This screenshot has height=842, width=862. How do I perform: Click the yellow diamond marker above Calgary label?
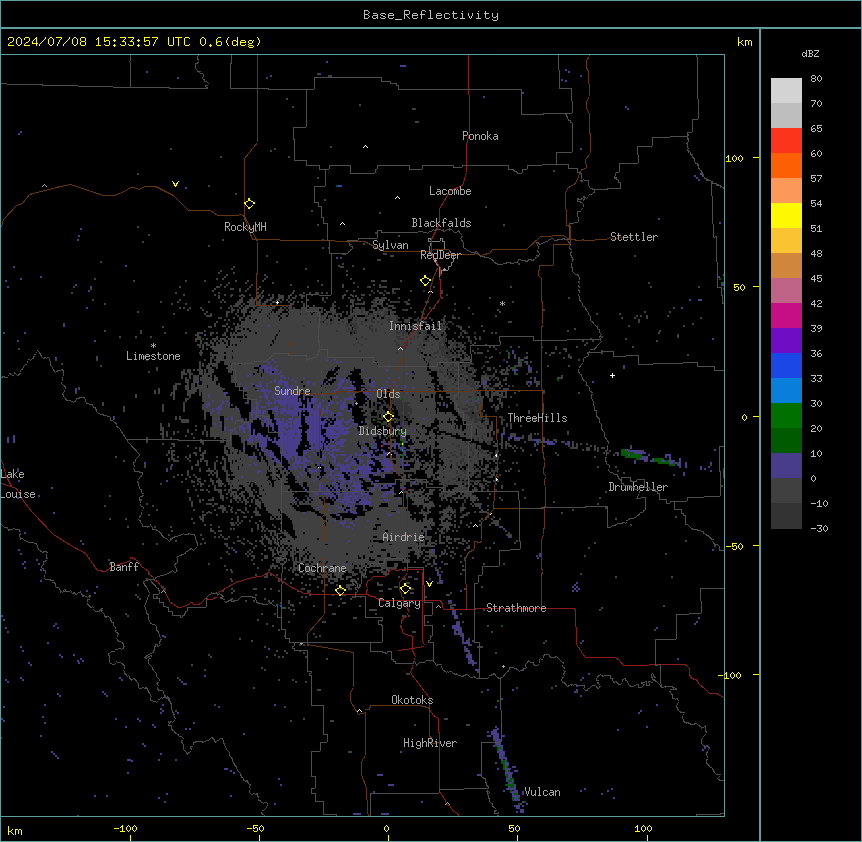(405, 589)
